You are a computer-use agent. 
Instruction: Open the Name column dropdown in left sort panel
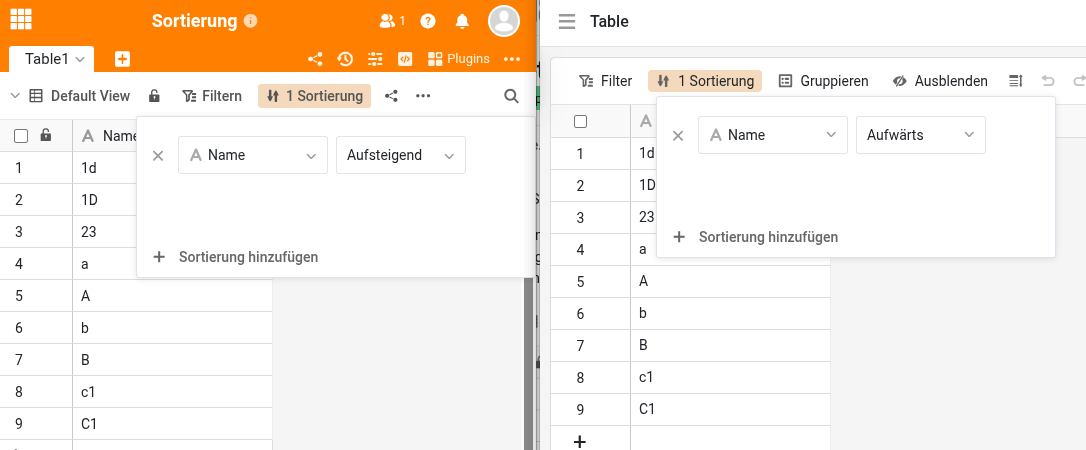coord(252,155)
